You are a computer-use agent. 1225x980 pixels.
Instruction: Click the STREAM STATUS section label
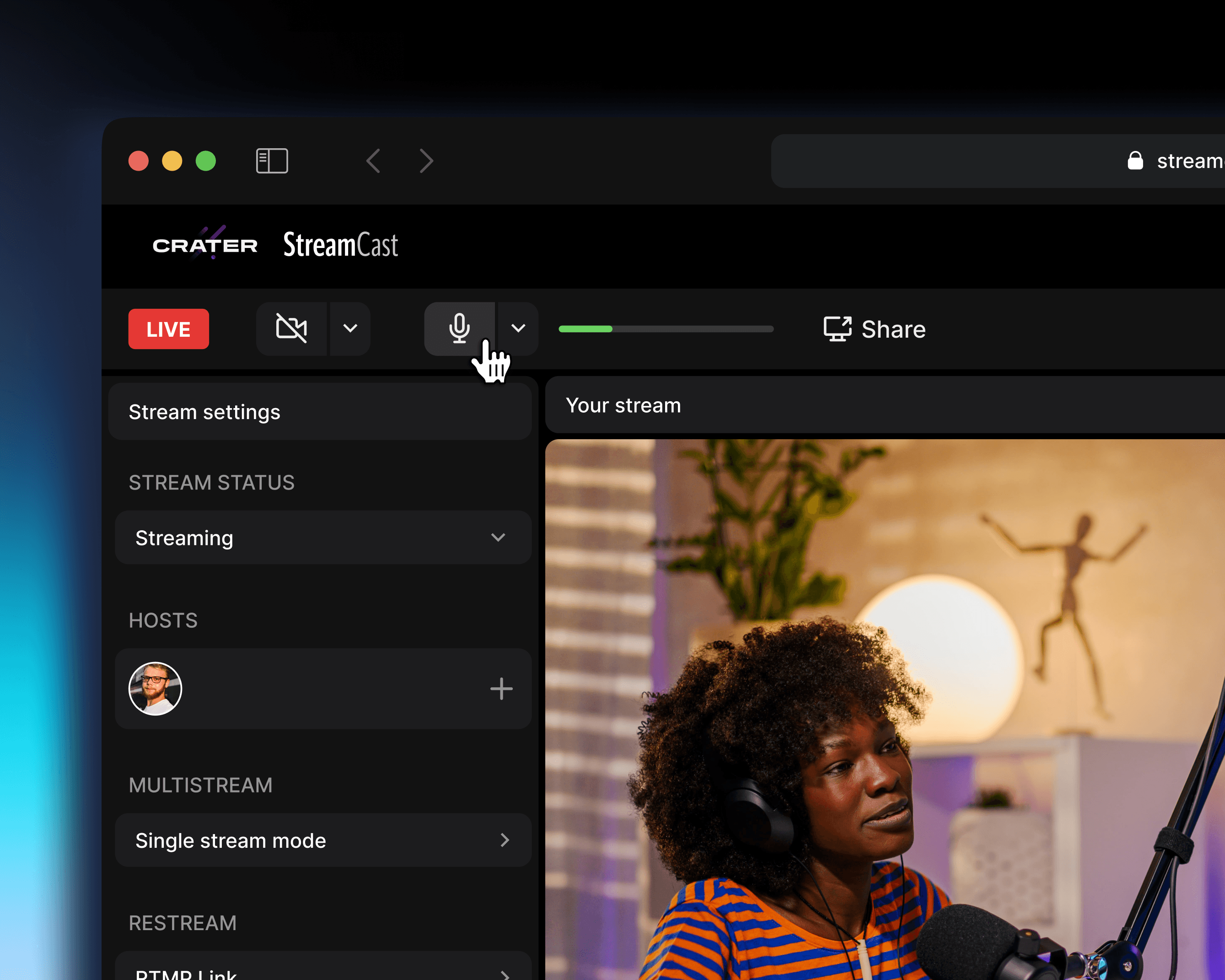pyautogui.click(x=211, y=483)
